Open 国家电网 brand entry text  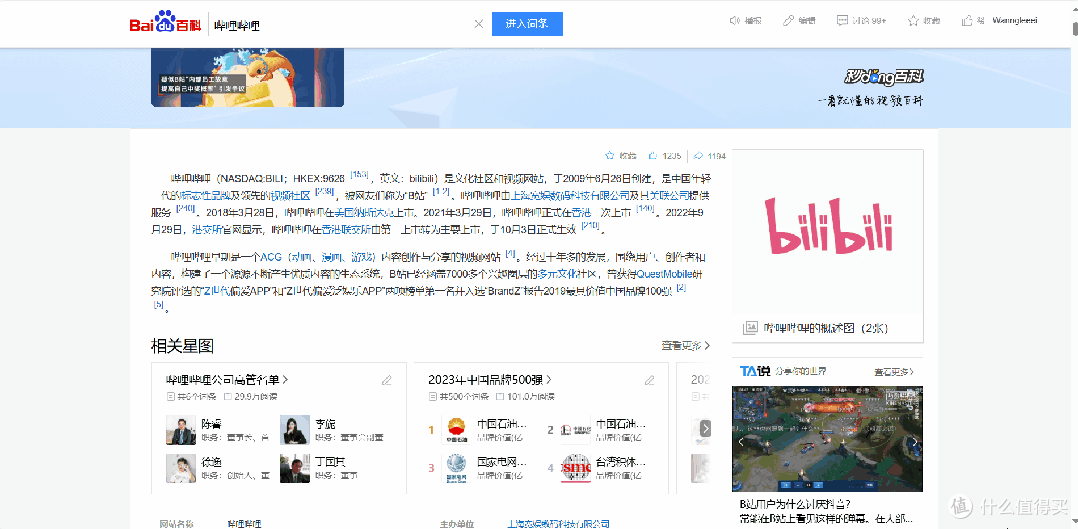tap(502, 462)
